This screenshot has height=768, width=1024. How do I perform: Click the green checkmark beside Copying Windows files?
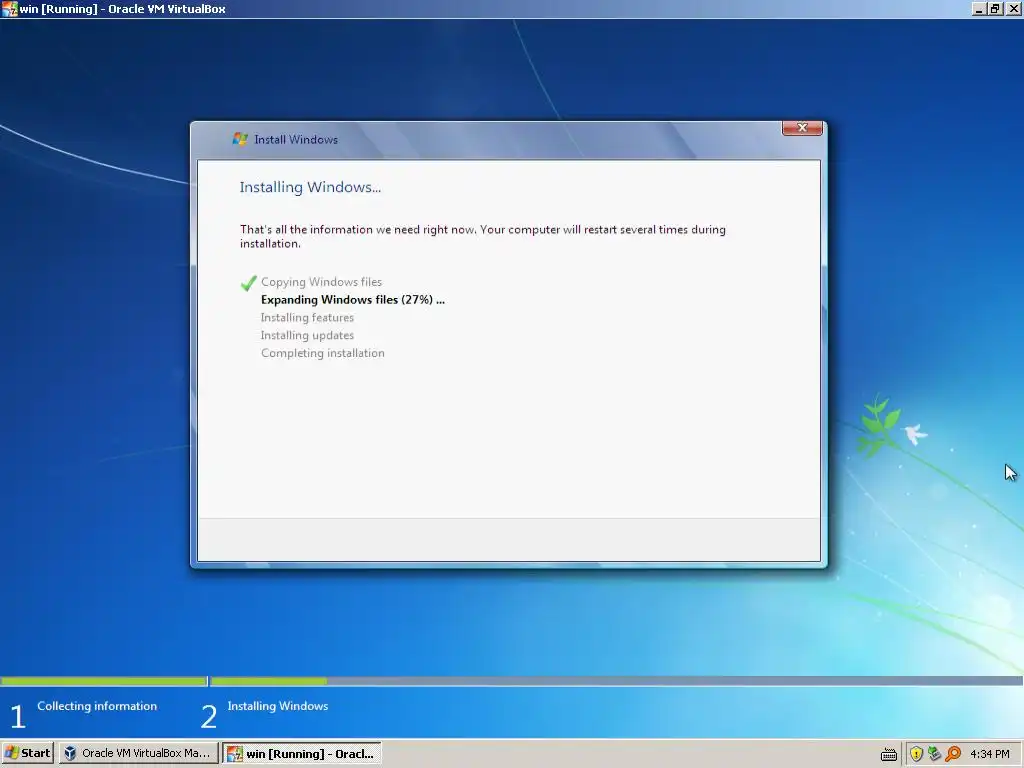248,283
